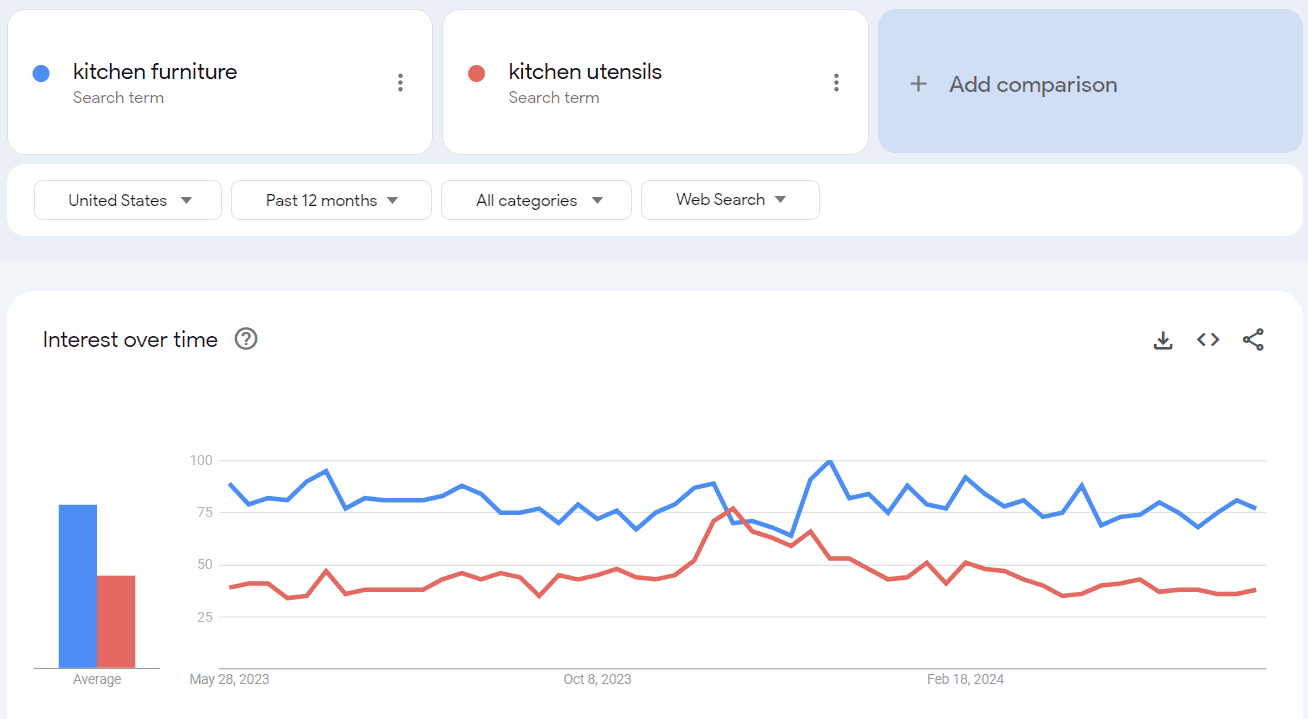Open the Past 12 months dropdown

pyautogui.click(x=331, y=200)
